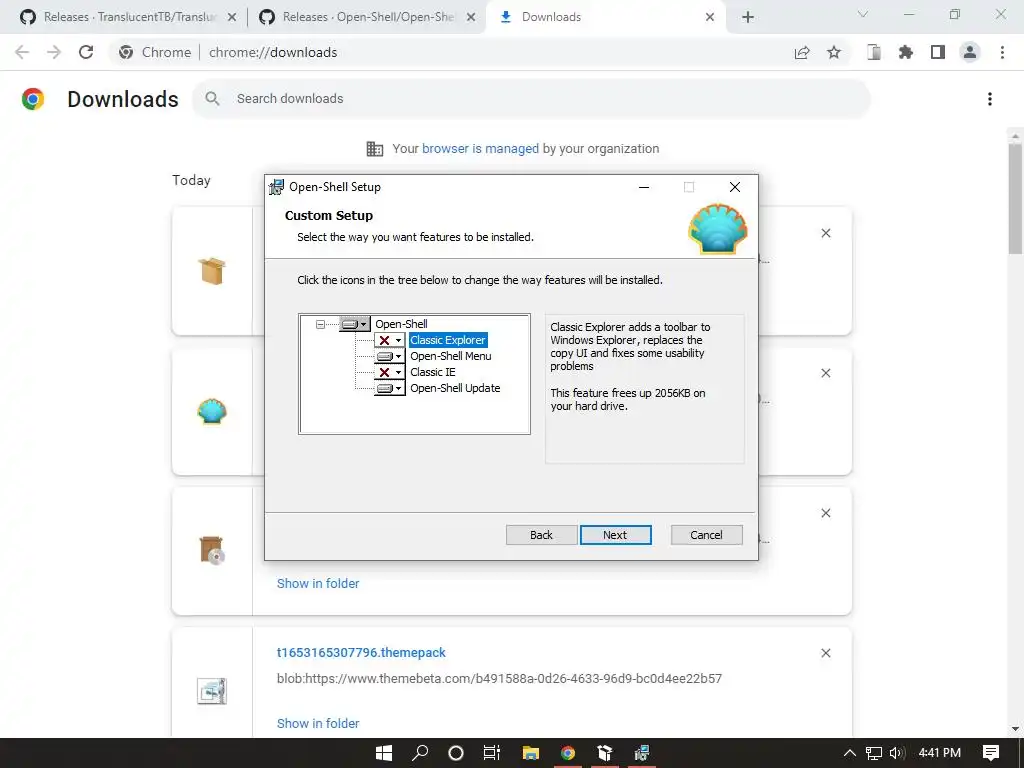1024x768 pixels.
Task: Go Back in Open-Shell Setup
Action: (541, 535)
